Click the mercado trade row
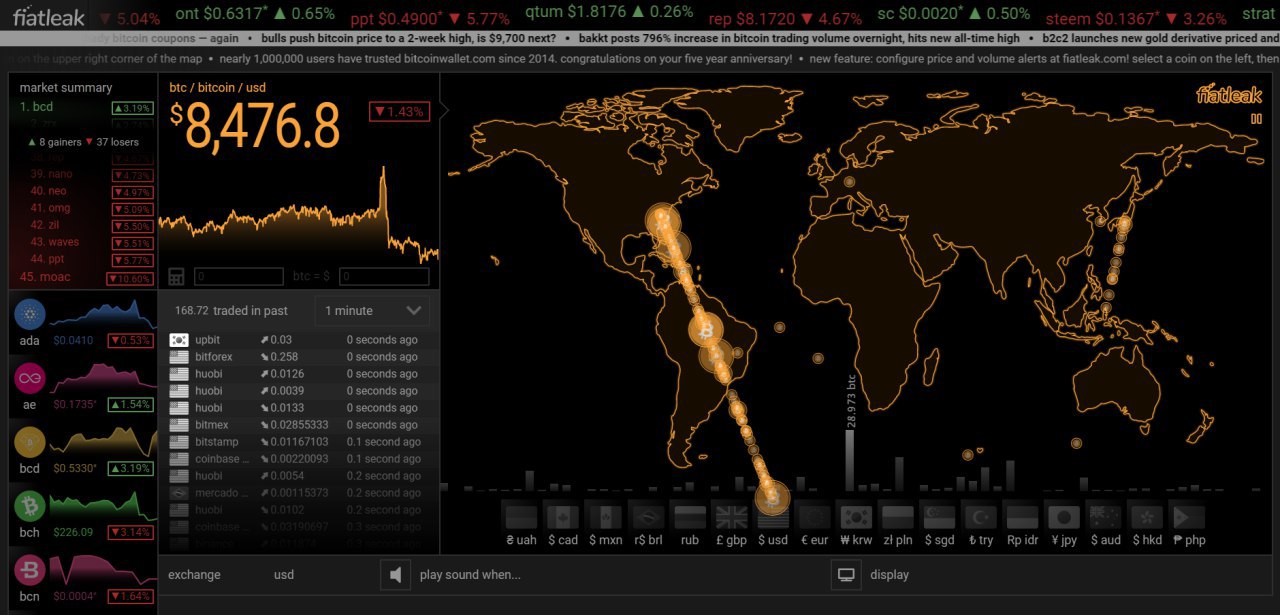1280x615 pixels. pyautogui.click(x=299, y=493)
